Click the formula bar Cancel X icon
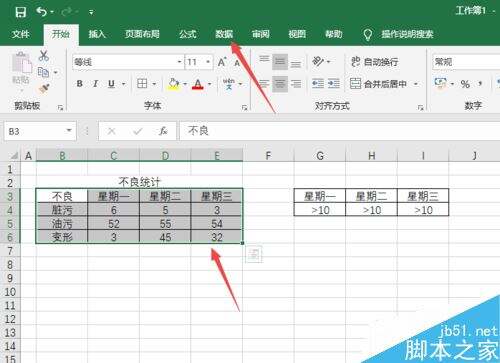The height and width of the screenshot is (363, 500). 112,131
